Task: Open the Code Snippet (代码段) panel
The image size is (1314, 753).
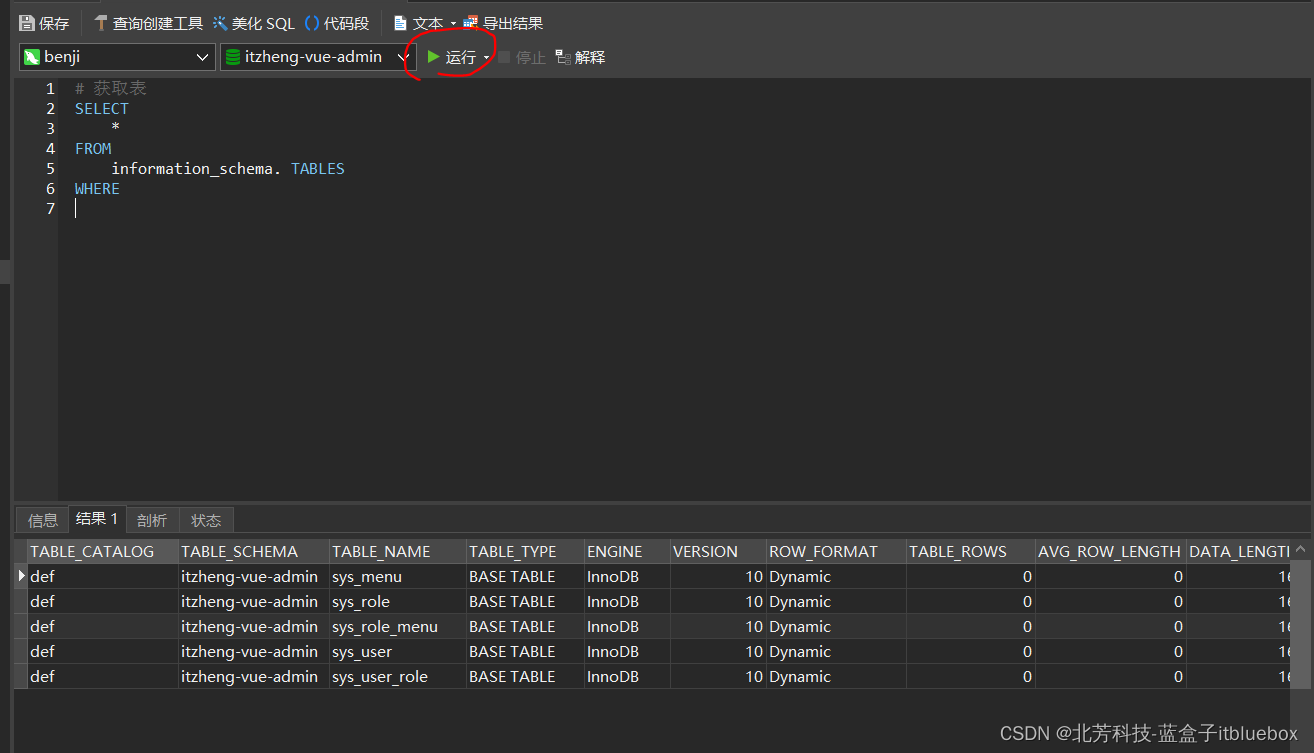Action: tap(337, 23)
